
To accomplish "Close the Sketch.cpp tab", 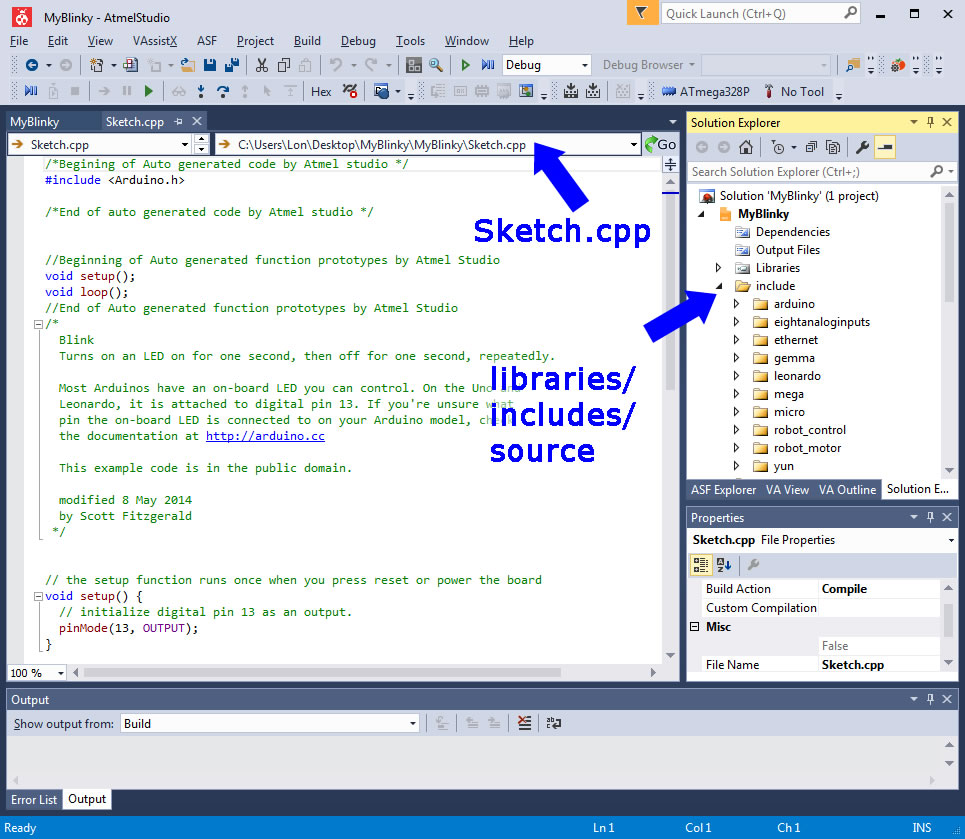I will click(x=197, y=121).
